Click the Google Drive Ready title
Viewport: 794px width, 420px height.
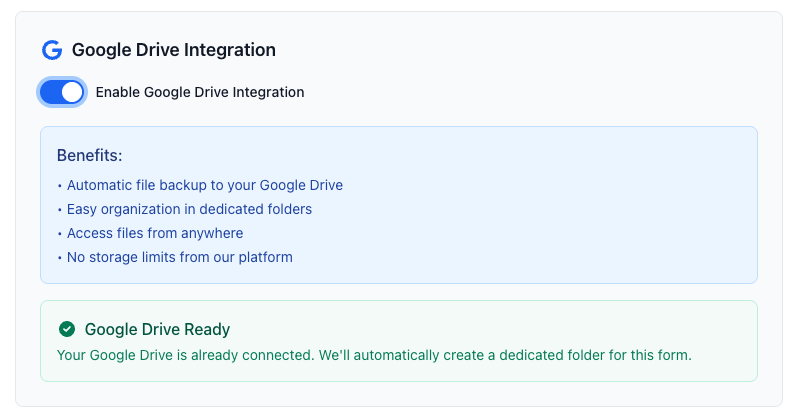[157, 329]
